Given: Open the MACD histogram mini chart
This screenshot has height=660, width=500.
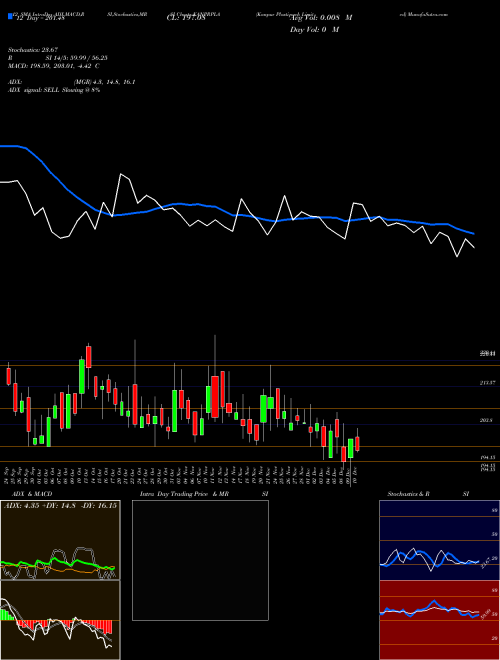Looking at the screenshot, I should click(x=60, y=620).
